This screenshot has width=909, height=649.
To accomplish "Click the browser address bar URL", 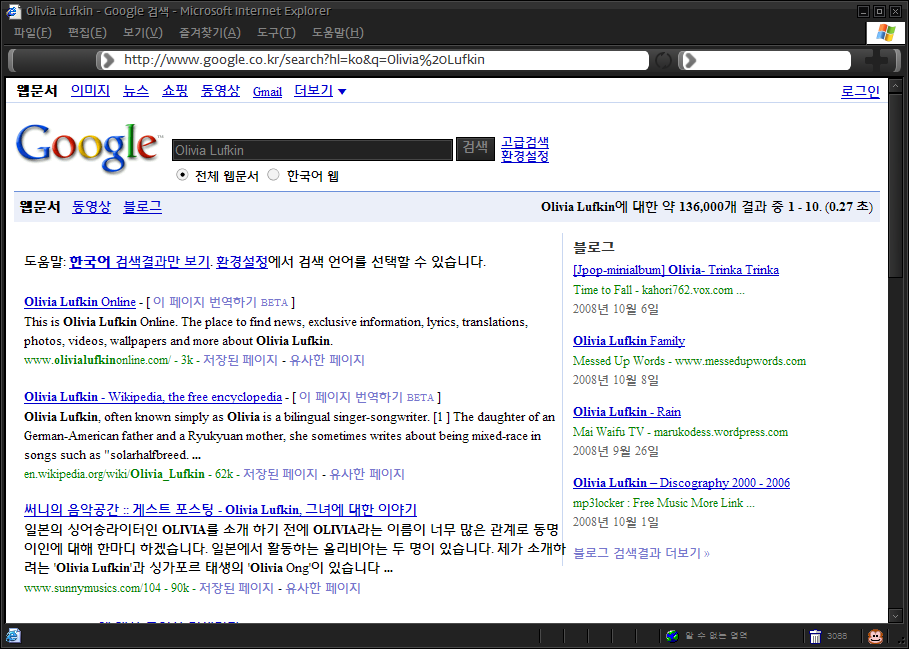I will click(304, 60).
